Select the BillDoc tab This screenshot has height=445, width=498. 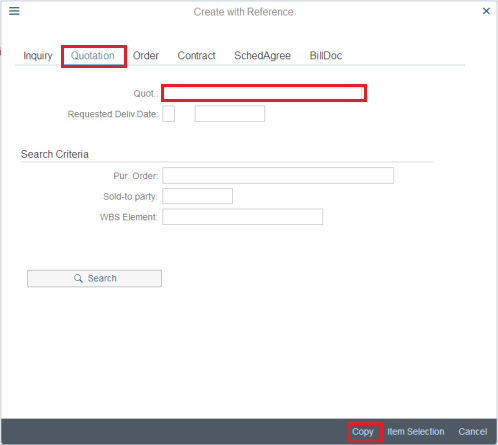tap(326, 55)
